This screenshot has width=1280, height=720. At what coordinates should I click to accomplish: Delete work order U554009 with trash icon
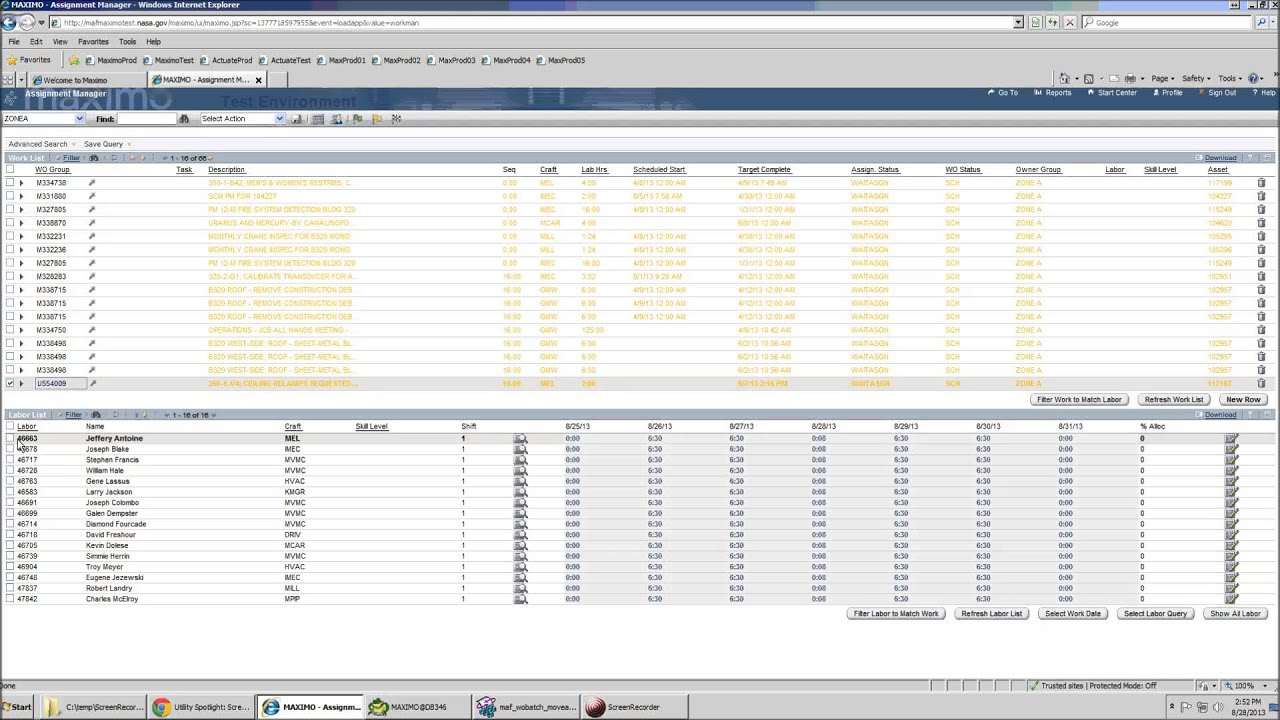click(x=1261, y=383)
